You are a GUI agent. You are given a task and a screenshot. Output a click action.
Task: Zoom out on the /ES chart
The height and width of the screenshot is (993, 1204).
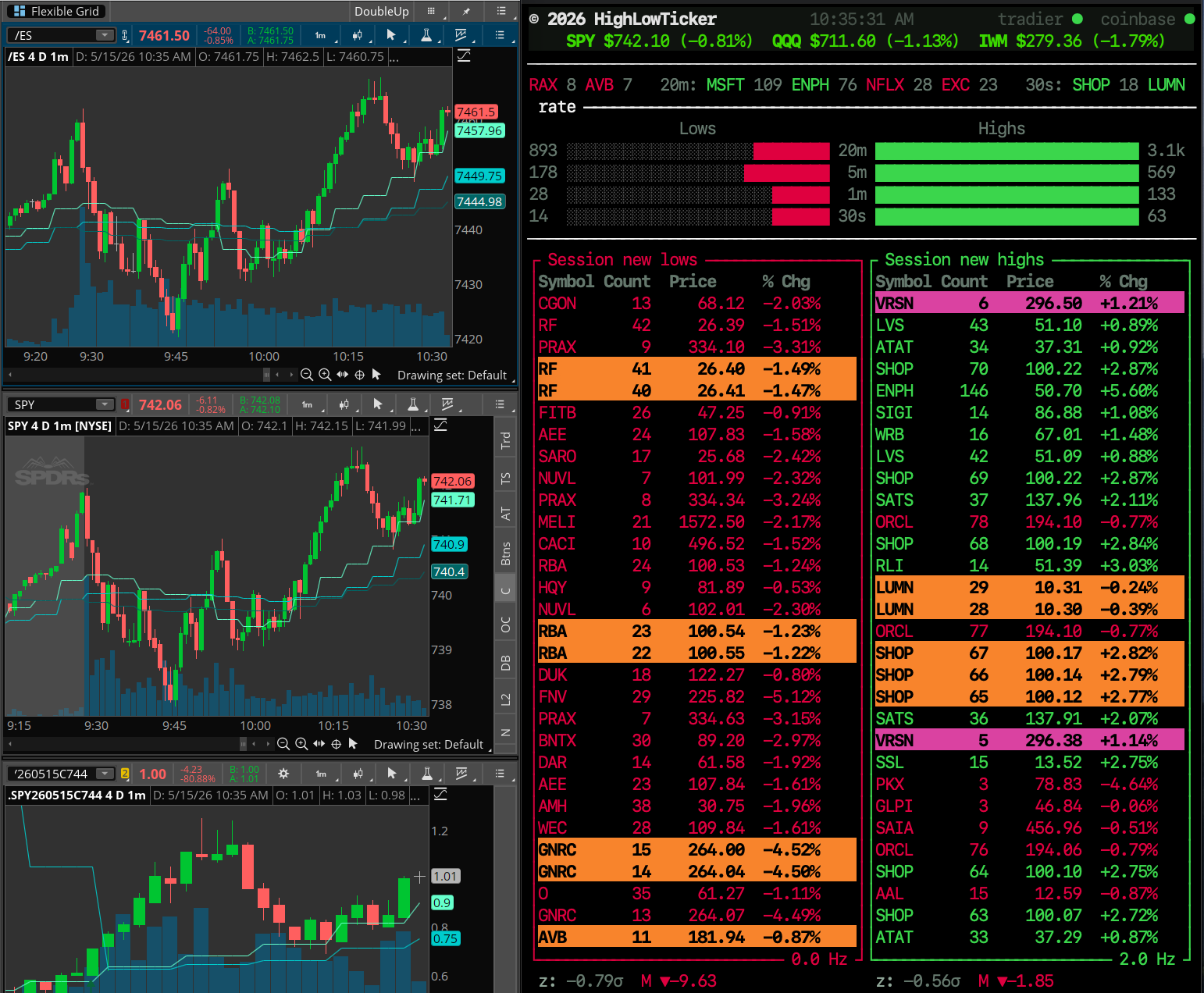pyautogui.click(x=307, y=375)
